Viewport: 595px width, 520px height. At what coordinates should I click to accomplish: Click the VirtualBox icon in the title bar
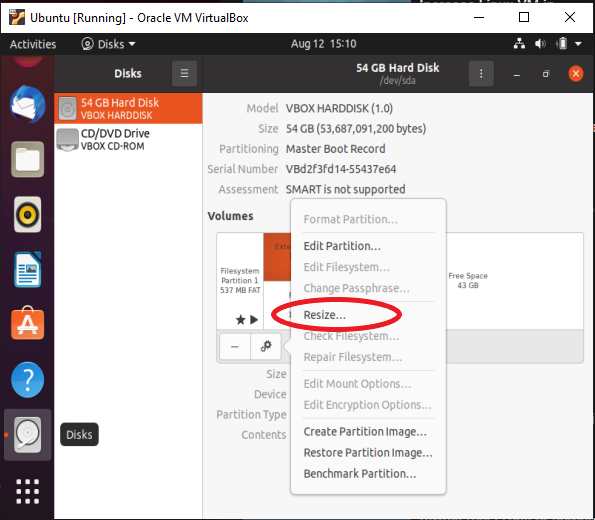[x=17, y=17]
